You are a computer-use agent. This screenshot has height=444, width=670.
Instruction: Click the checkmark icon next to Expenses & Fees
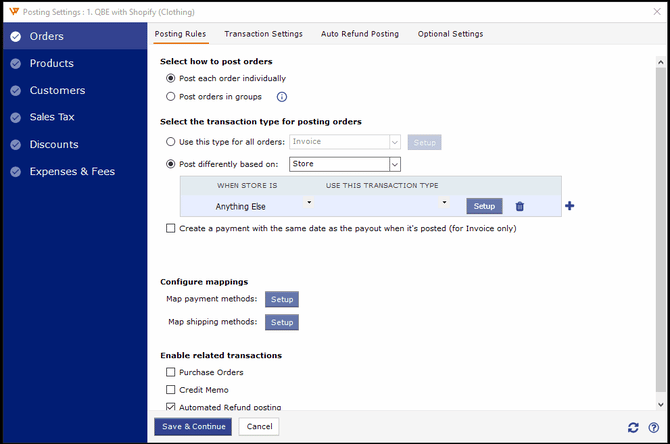click(14, 172)
